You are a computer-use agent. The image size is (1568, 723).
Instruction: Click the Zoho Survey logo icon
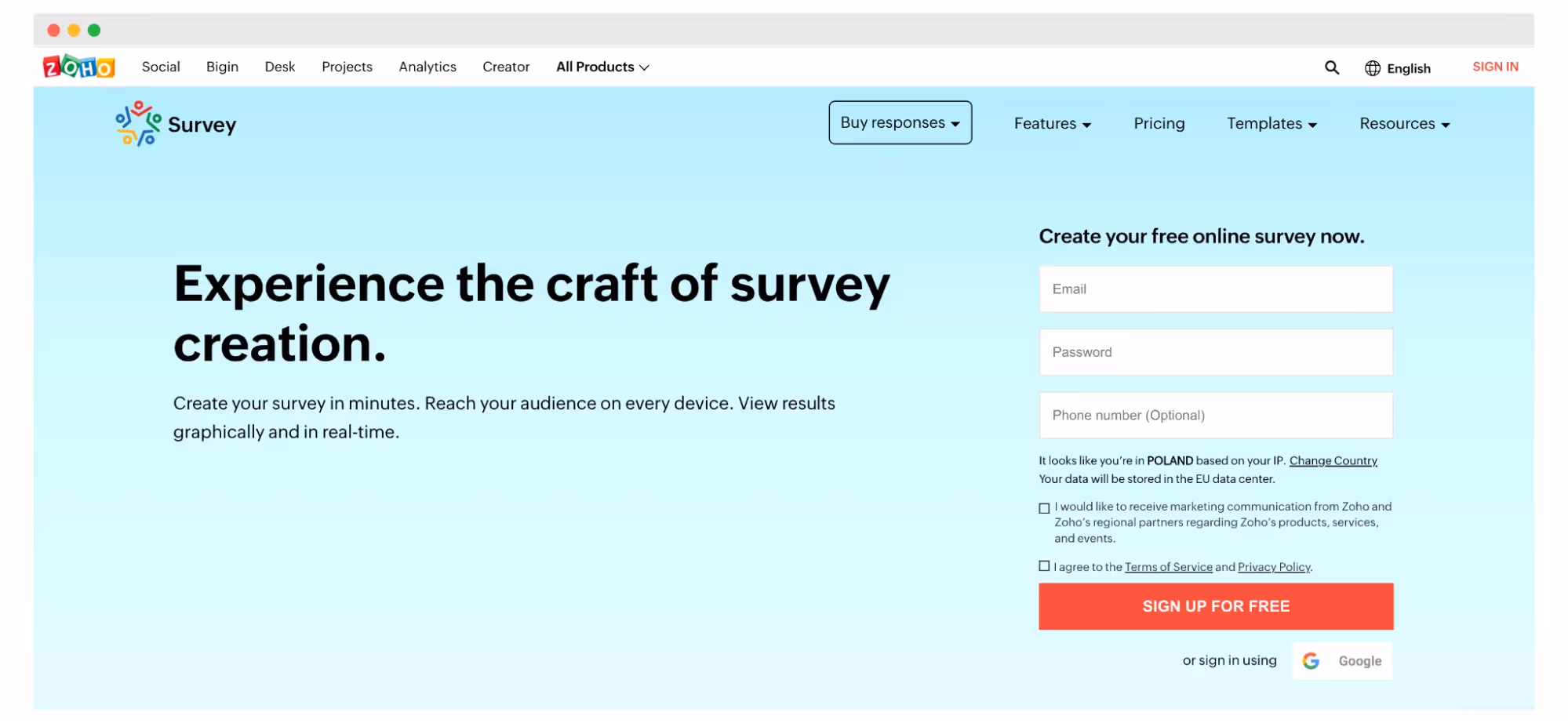(138, 124)
